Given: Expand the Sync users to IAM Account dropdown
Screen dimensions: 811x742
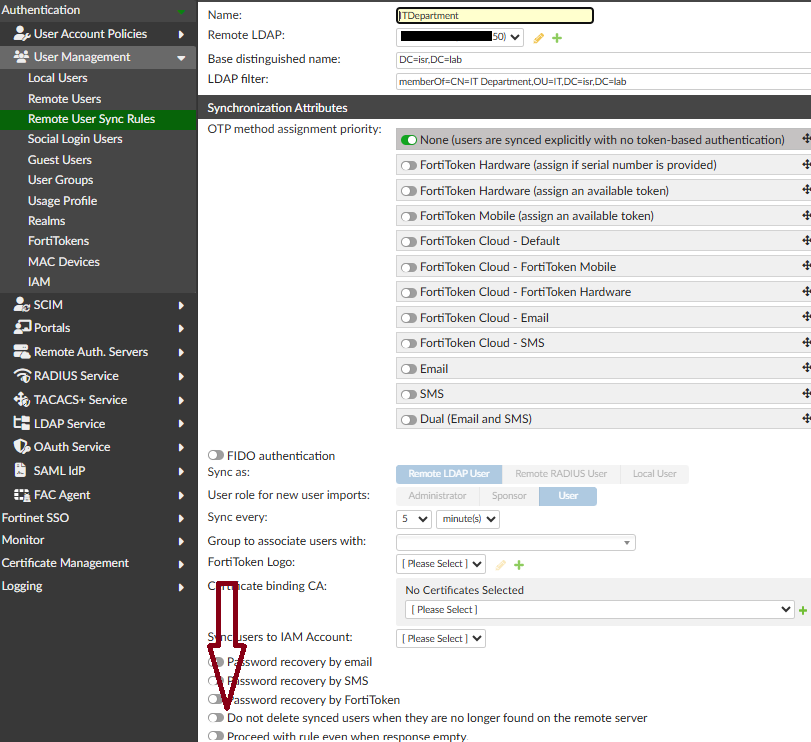Looking at the screenshot, I should 441,639.
